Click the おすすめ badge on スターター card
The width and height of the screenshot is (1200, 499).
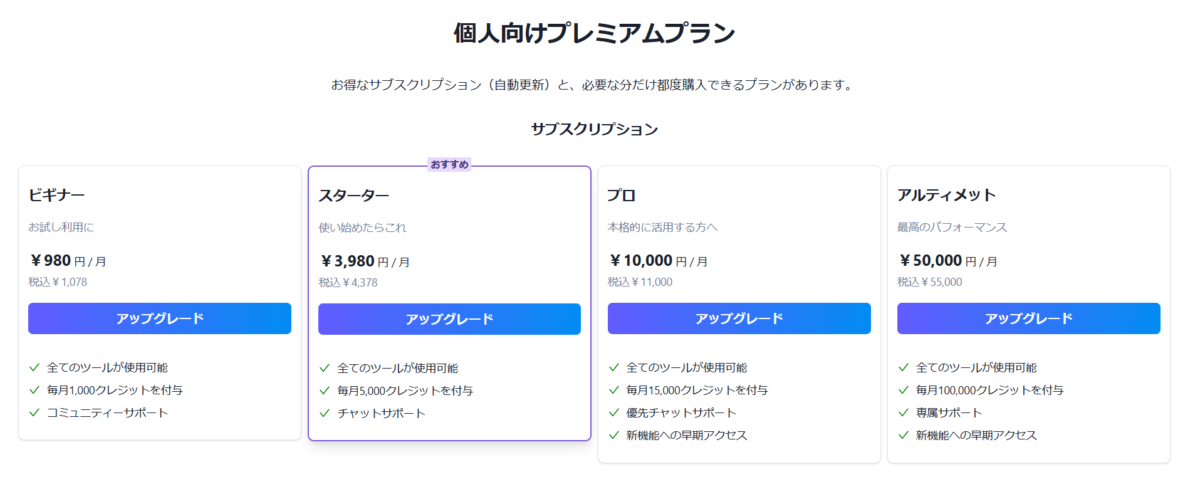point(449,164)
